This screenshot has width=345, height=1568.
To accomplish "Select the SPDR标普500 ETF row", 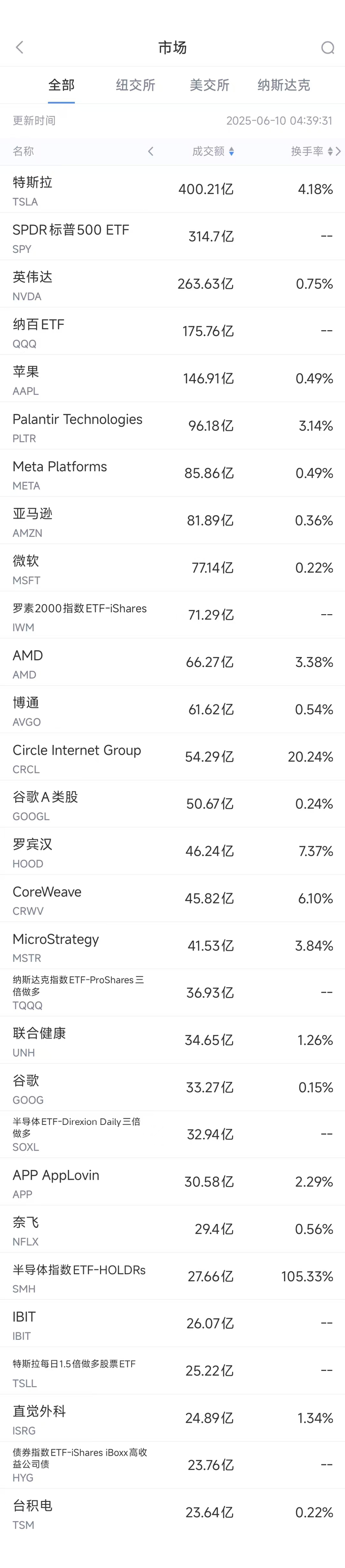I will click(172, 237).
